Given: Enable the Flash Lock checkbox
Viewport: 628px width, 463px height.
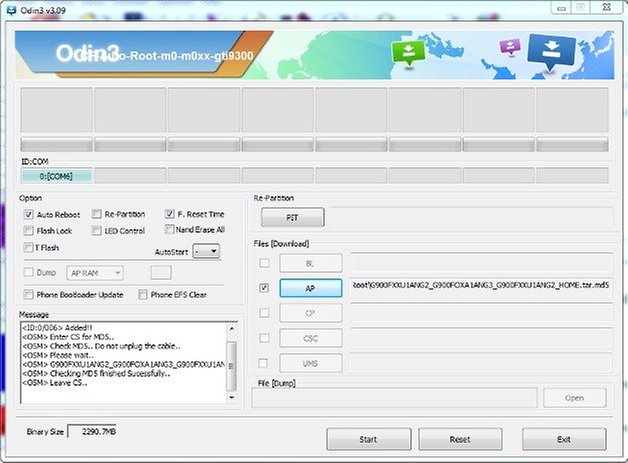Looking at the screenshot, I should point(28,231).
